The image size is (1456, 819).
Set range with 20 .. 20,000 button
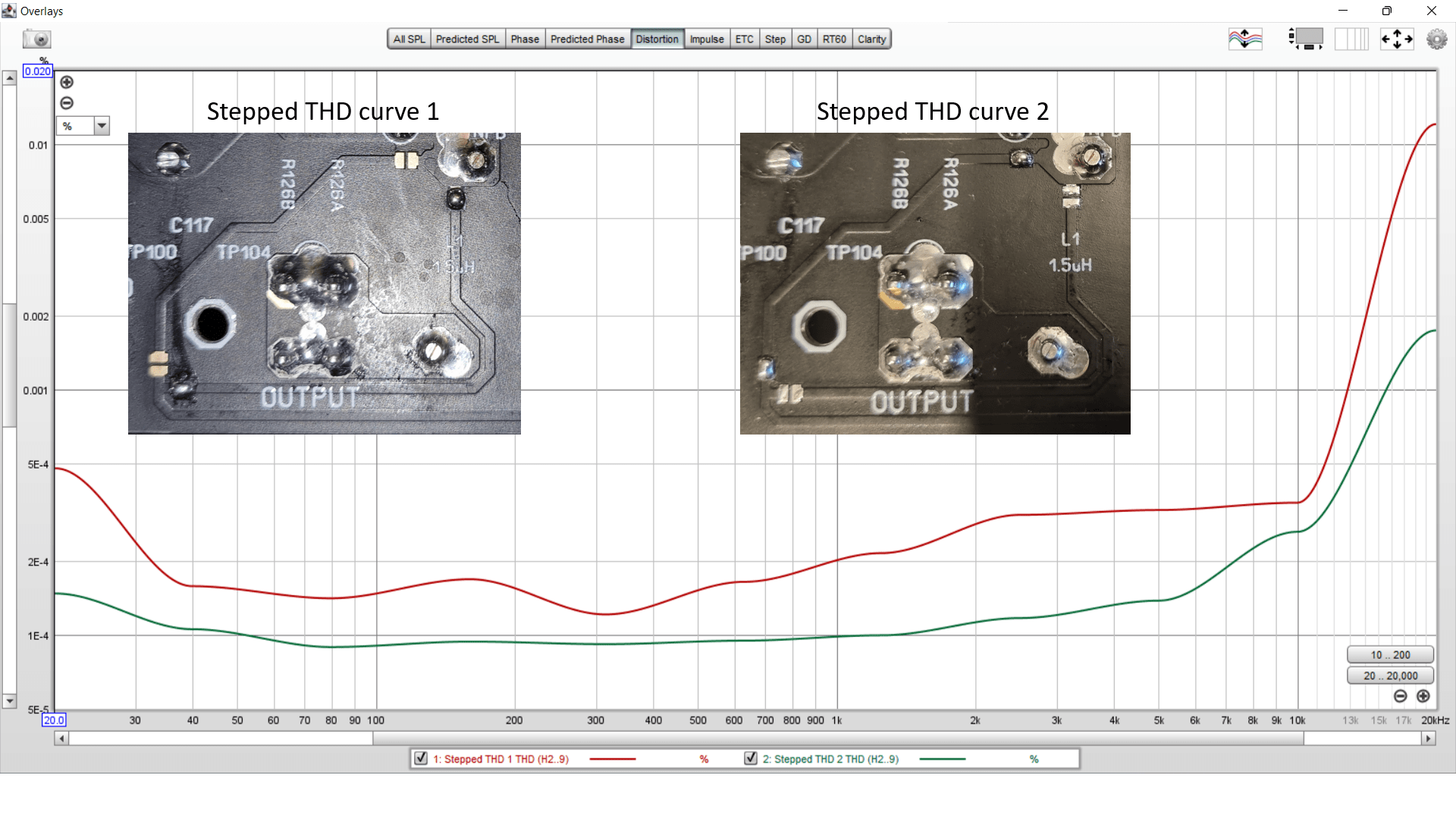[x=1390, y=676]
